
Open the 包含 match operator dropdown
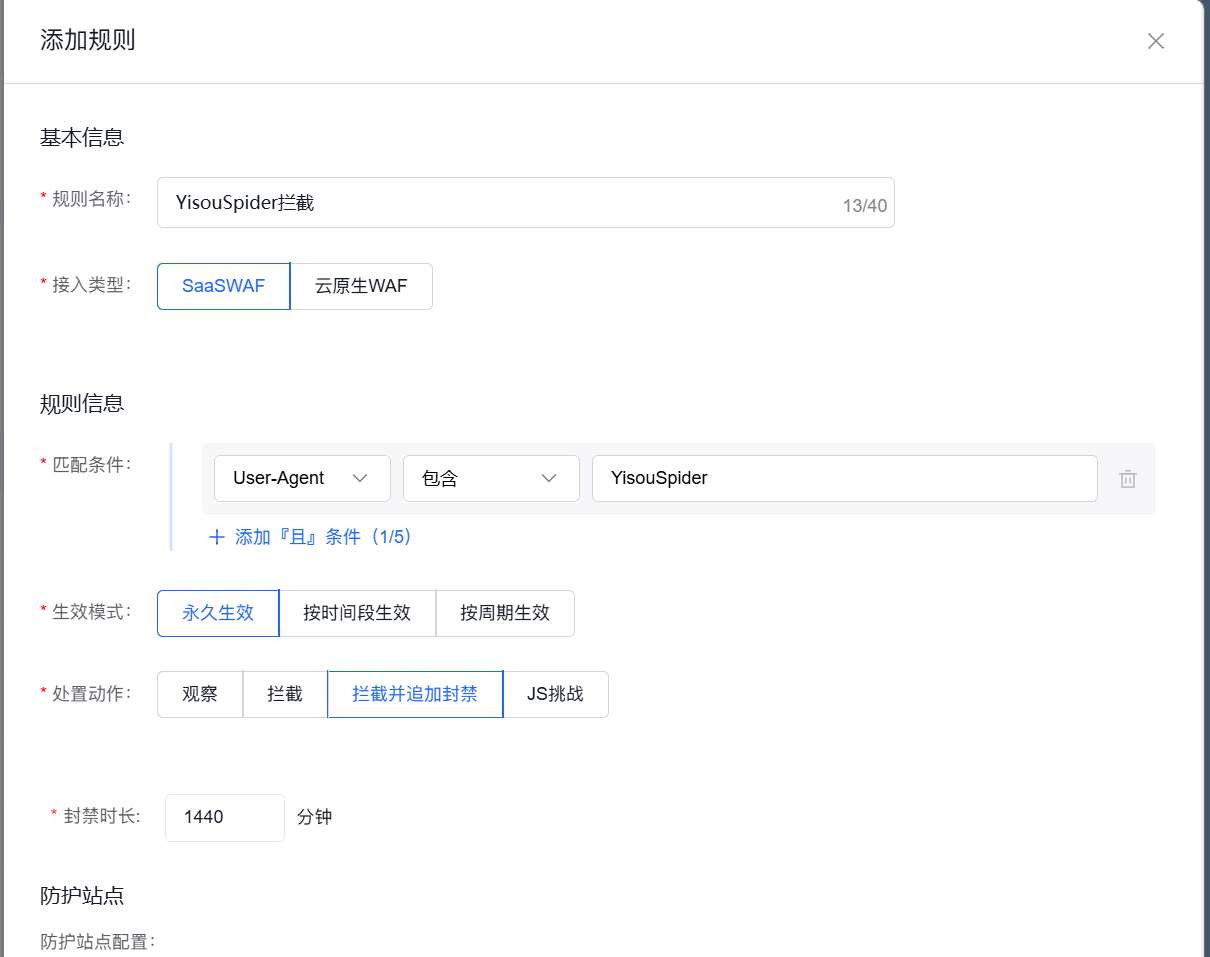(490, 478)
